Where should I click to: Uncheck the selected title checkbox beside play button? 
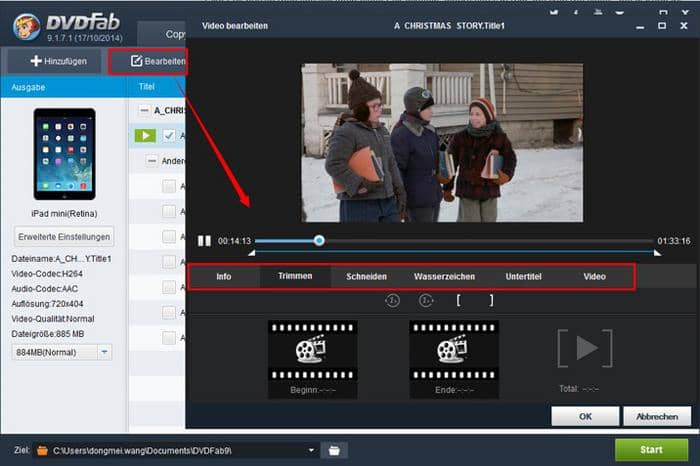(169, 136)
